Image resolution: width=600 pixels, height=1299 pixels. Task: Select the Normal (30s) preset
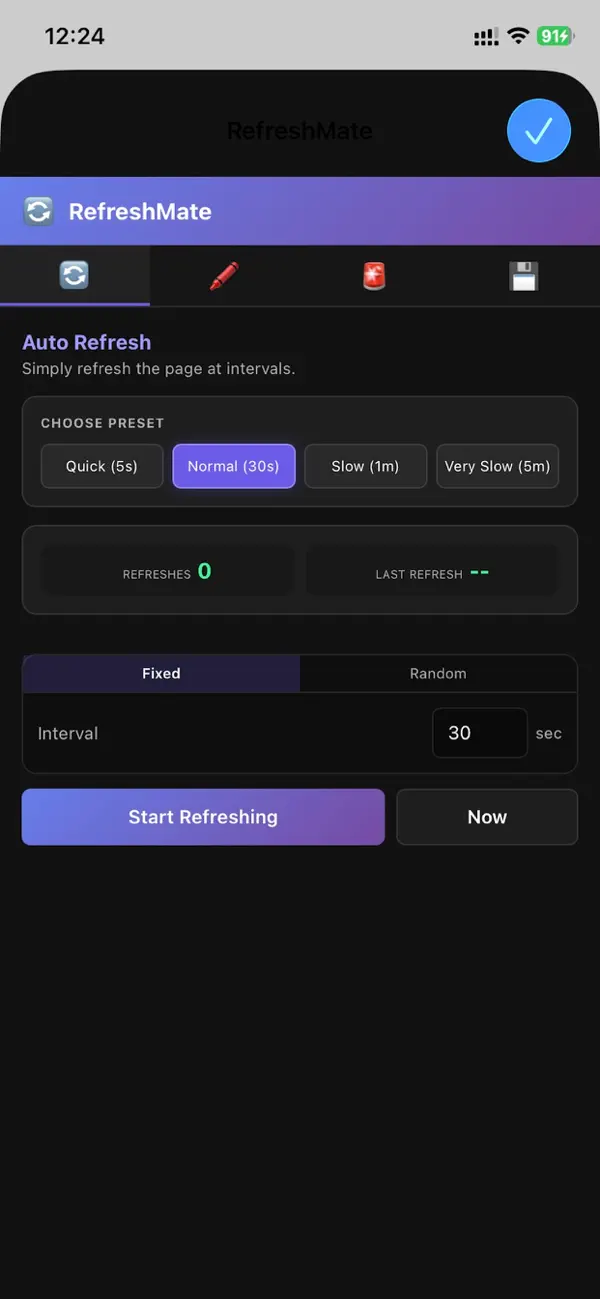click(233, 466)
